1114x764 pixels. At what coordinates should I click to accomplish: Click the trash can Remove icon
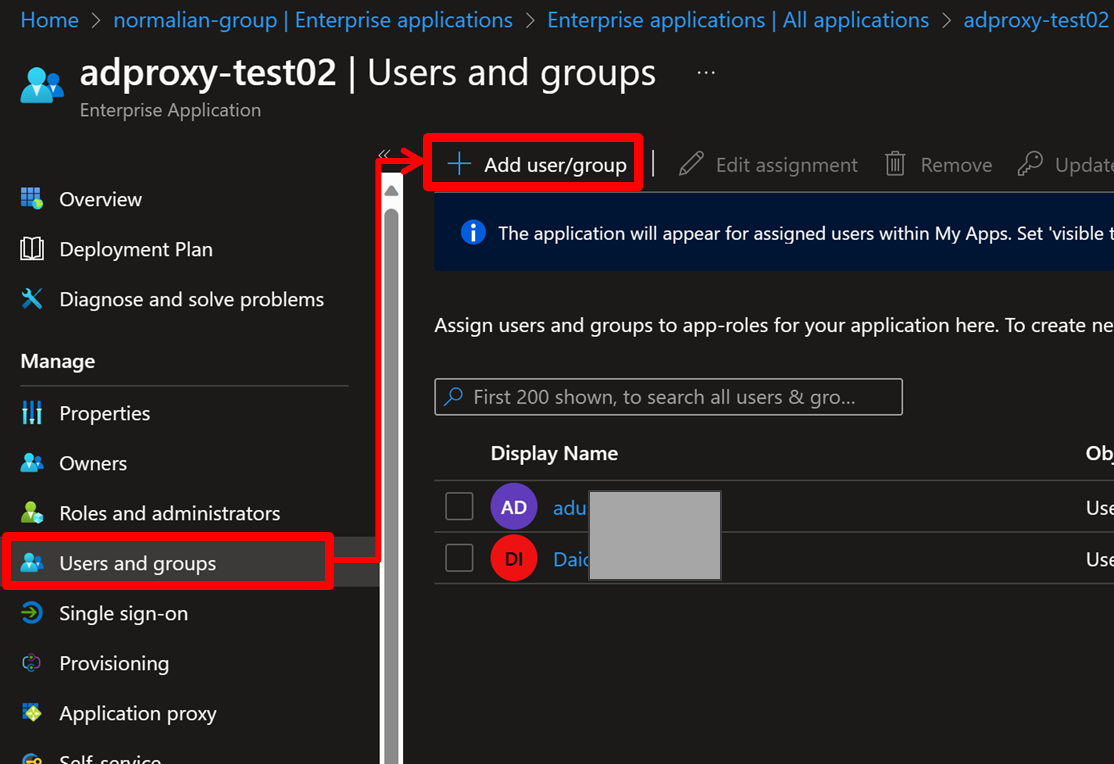click(895, 164)
